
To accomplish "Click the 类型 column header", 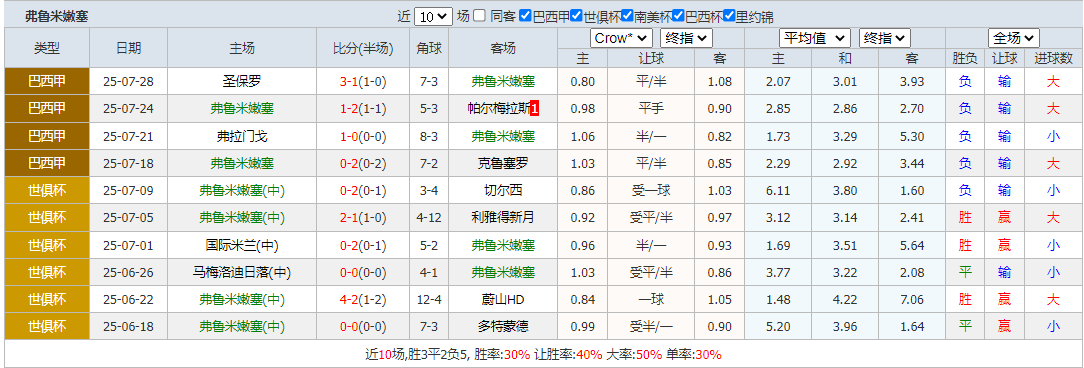I will pos(47,48).
